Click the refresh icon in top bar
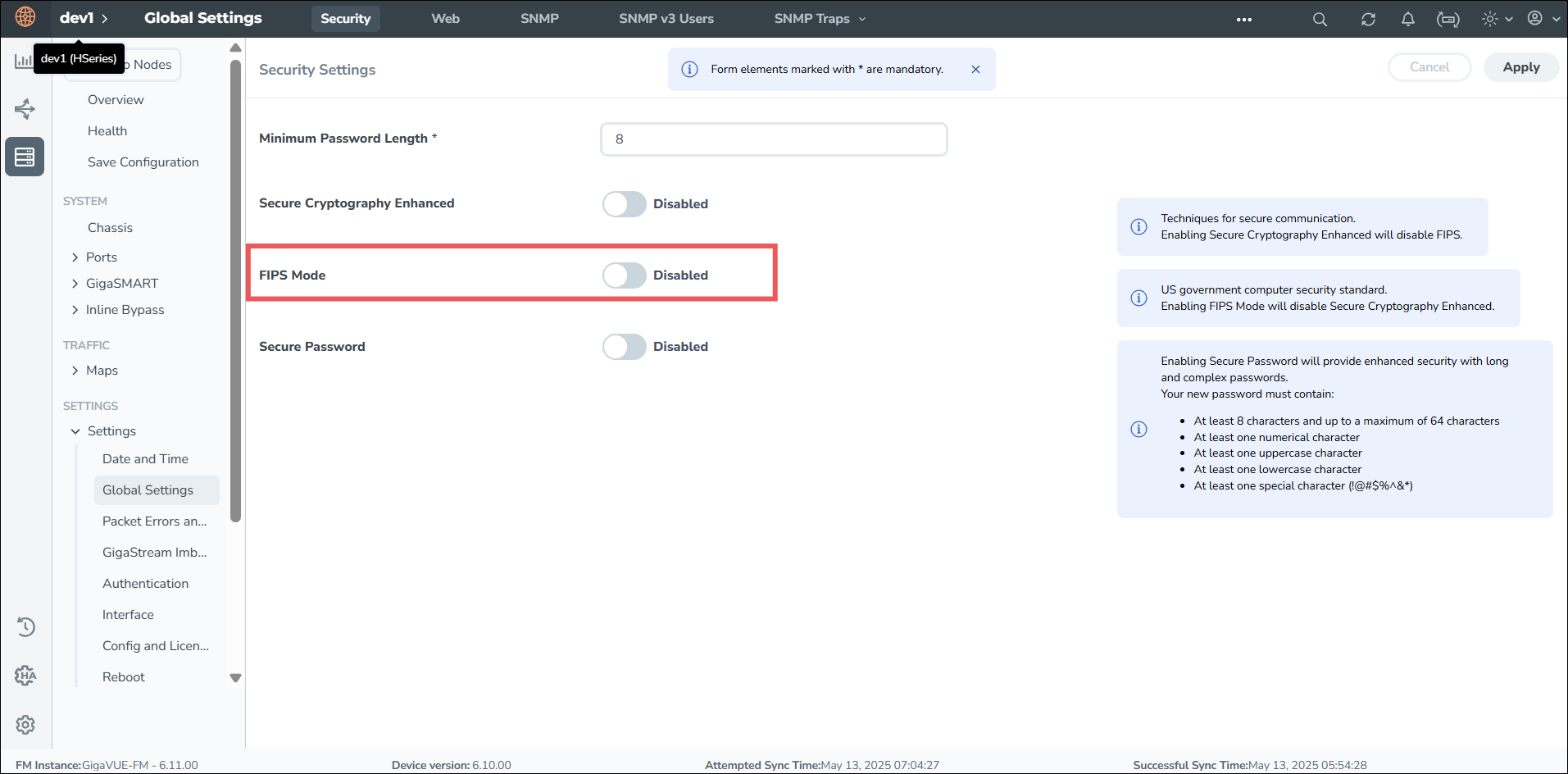 [1368, 19]
